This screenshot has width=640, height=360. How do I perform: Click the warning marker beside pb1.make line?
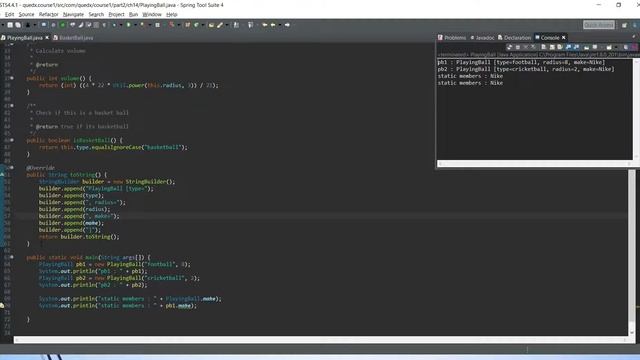(x=2, y=306)
